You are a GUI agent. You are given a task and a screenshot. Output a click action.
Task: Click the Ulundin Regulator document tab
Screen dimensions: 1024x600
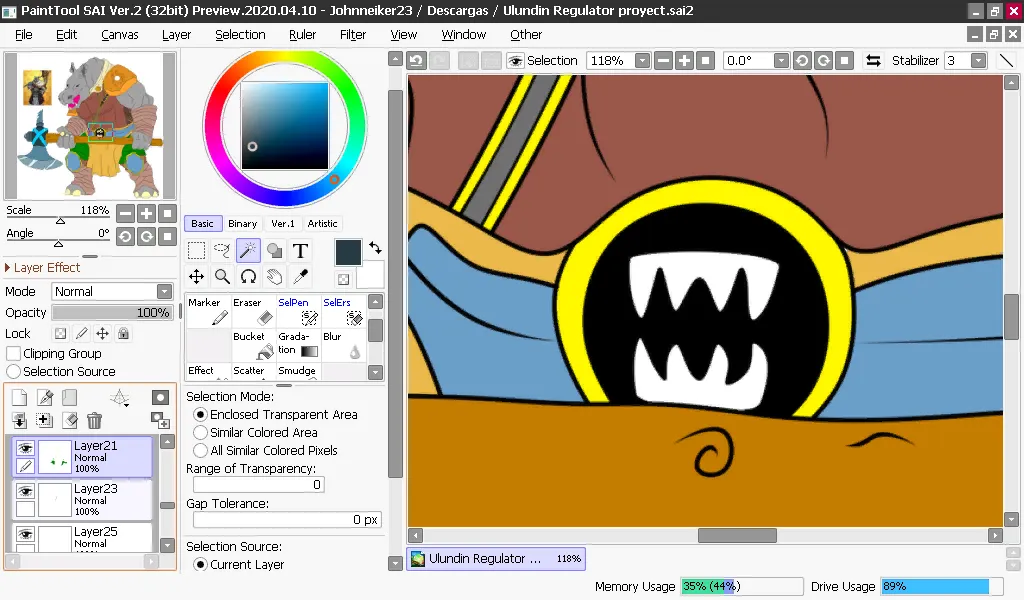[496, 559]
